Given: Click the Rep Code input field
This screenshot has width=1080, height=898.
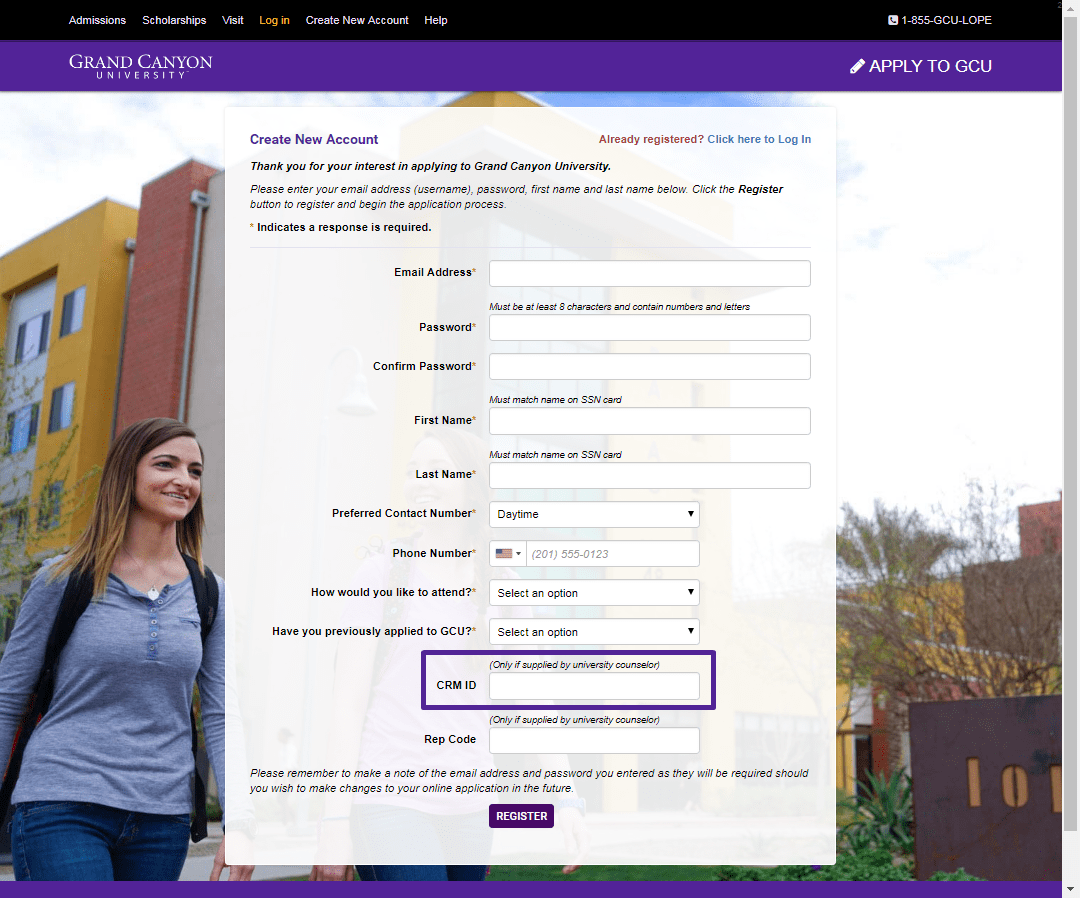Looking at the screenshot, I should tap(593, 740).
